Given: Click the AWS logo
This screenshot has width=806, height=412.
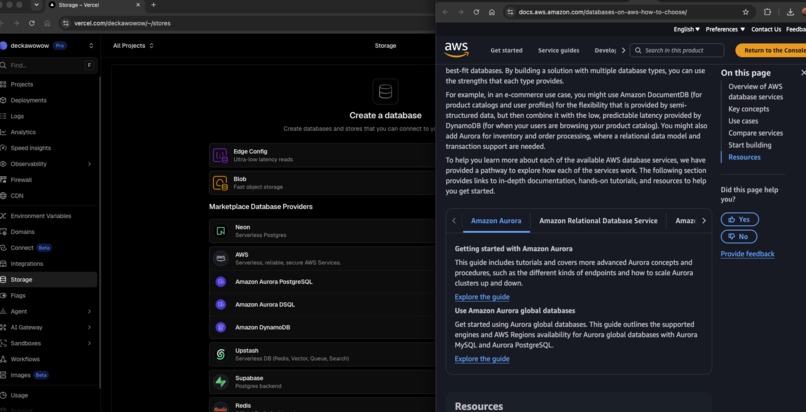Looking at the screenshot, I should coord(456,50).
